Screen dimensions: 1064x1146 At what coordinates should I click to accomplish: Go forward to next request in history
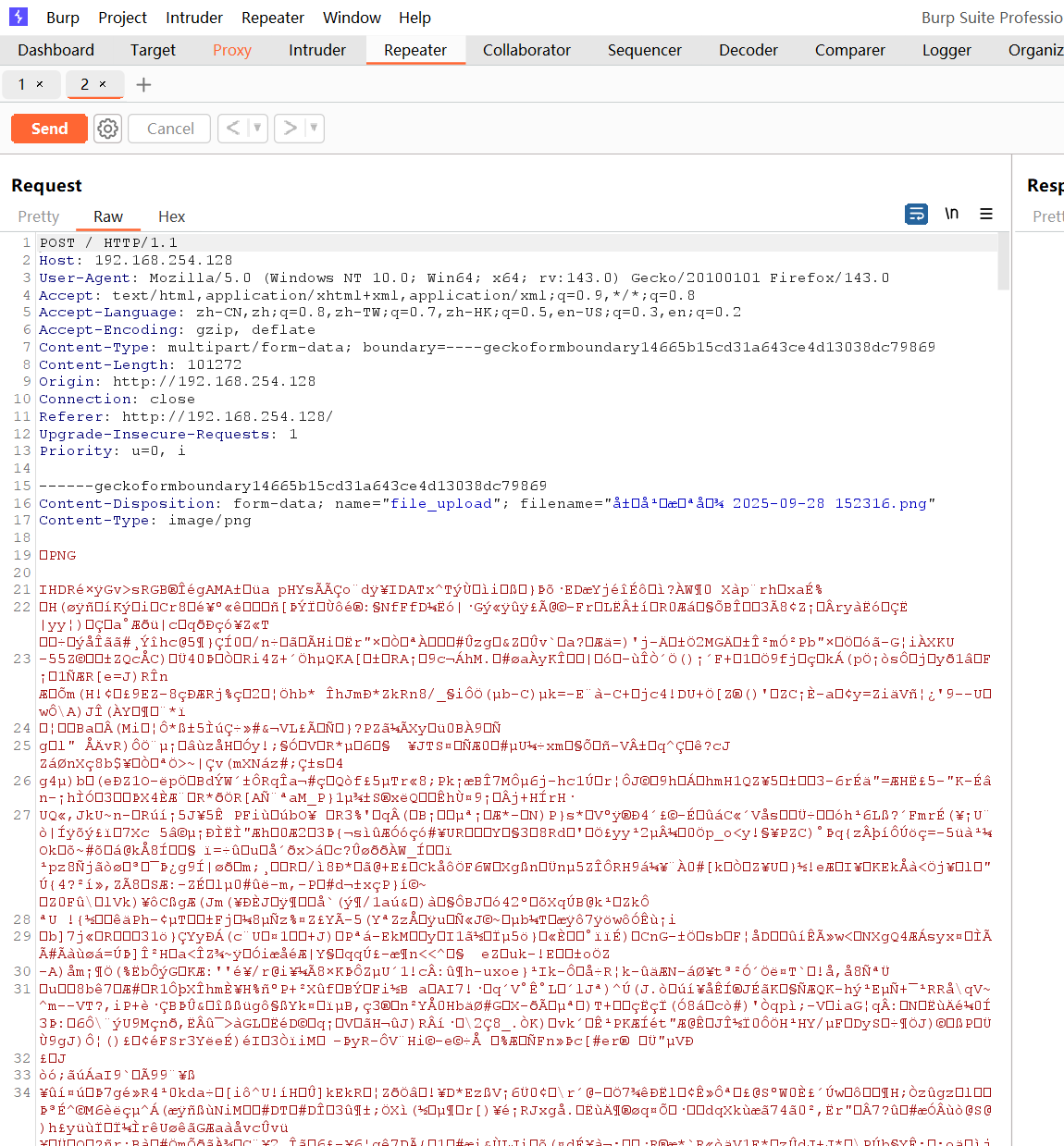click(x=291, y=128)
